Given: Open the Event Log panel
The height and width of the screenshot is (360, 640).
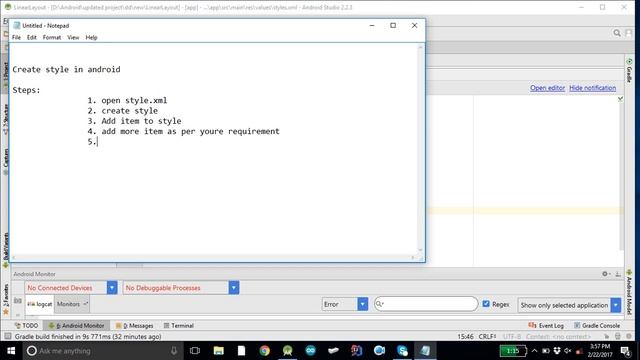Looking at the screenshot, I should (546, 325).
